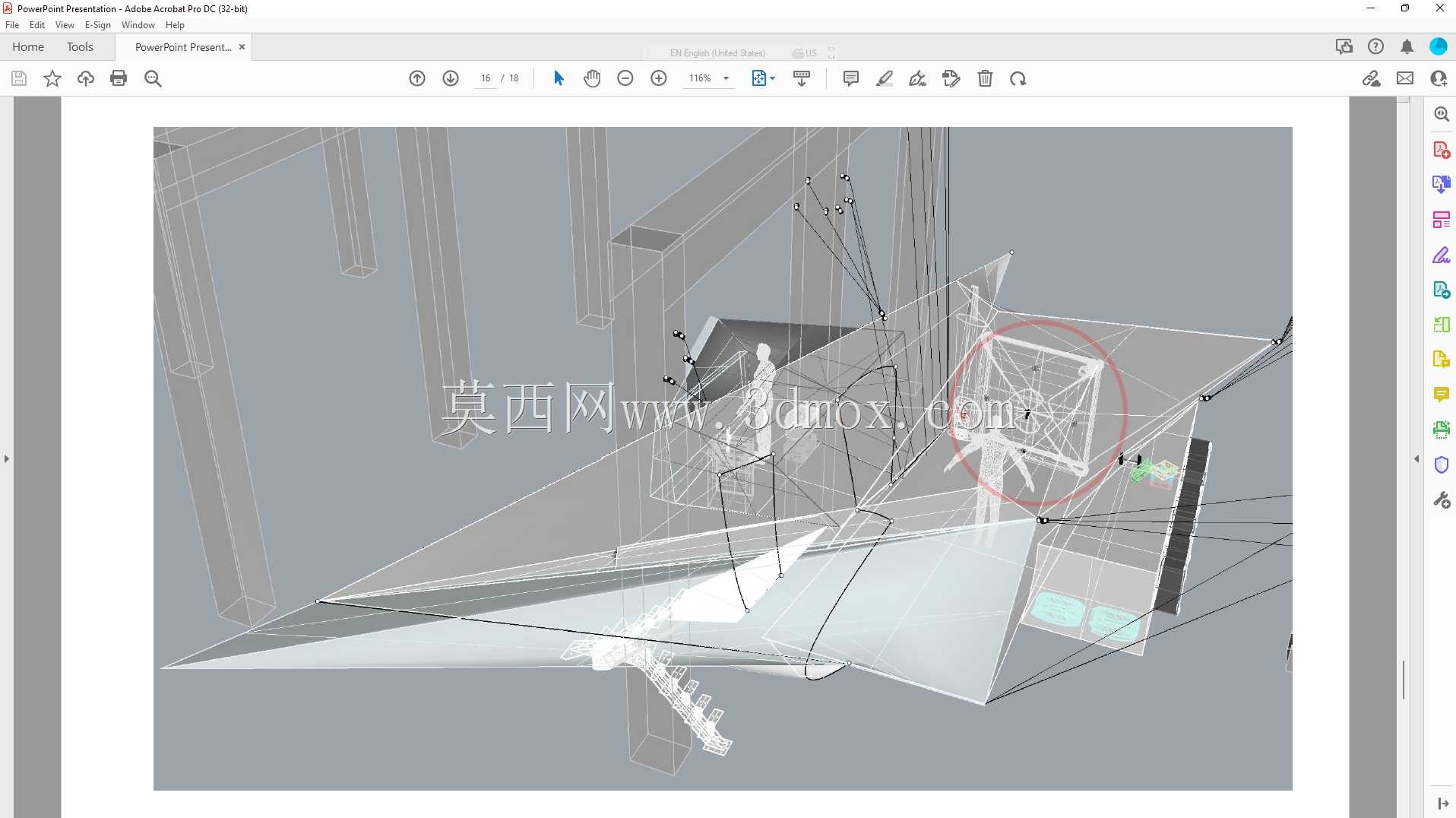Image resolution: width=1456 pixels, height=818 pixels.
Task: Click the EN English (United States) language indicator
Action: (x=717, y=53)
